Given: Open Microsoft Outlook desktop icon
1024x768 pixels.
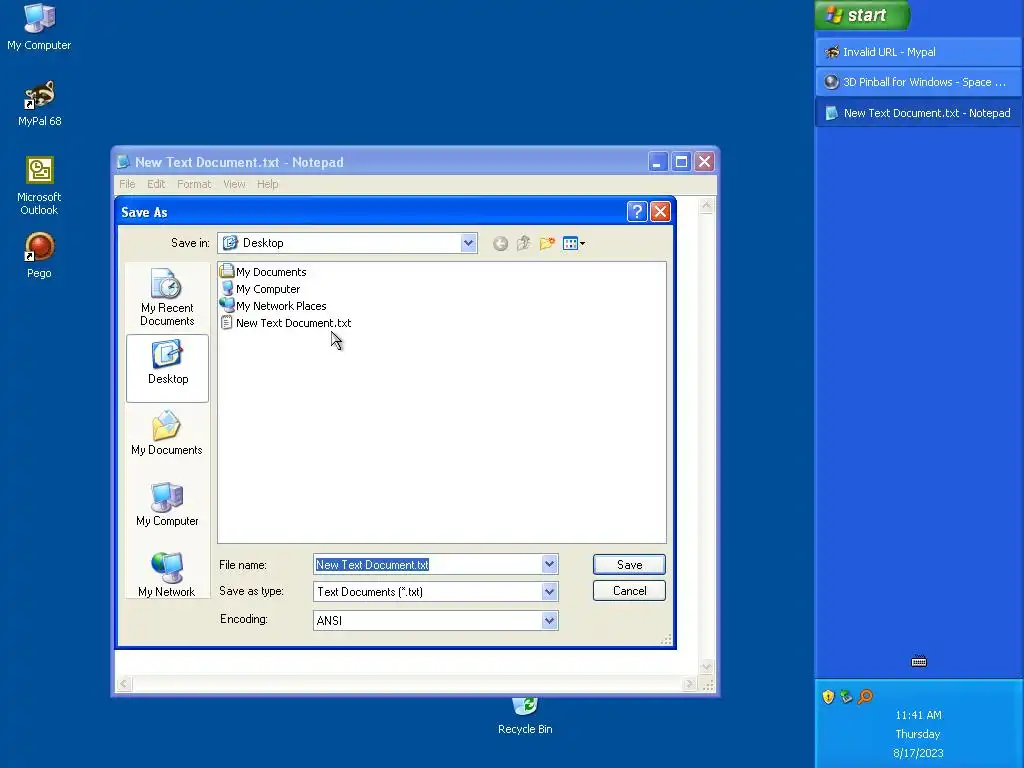Looking at the screenshot, I should pyautogui.click(x=39, y=185).
